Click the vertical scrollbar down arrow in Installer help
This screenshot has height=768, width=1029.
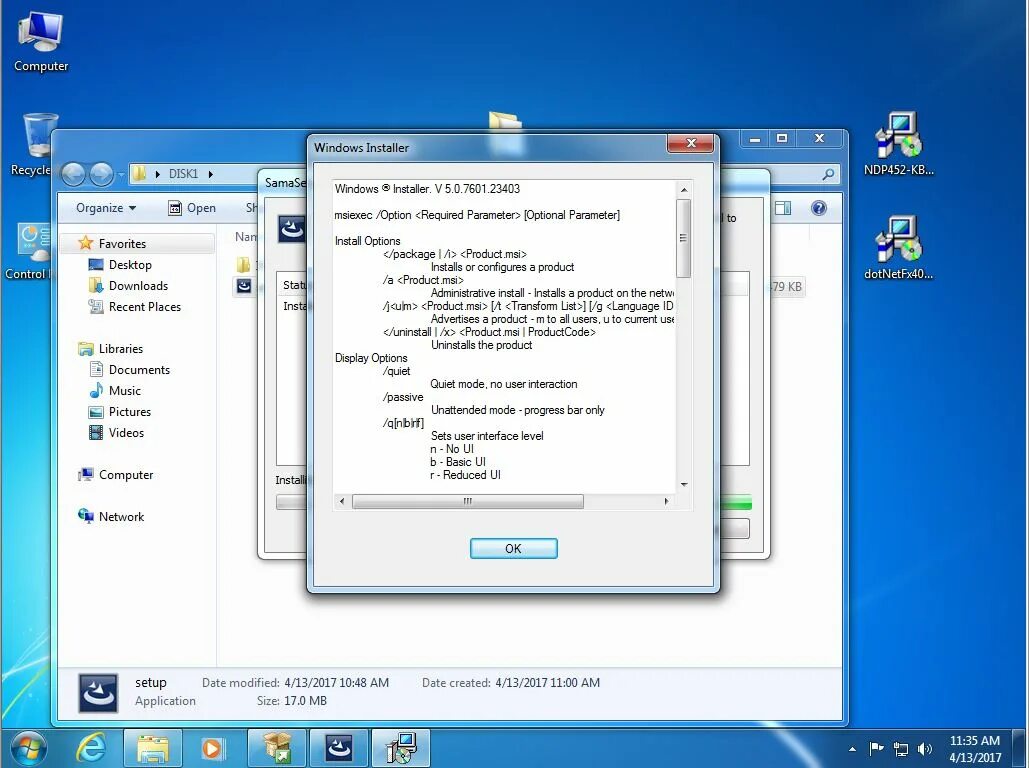[x=683, y=484]
